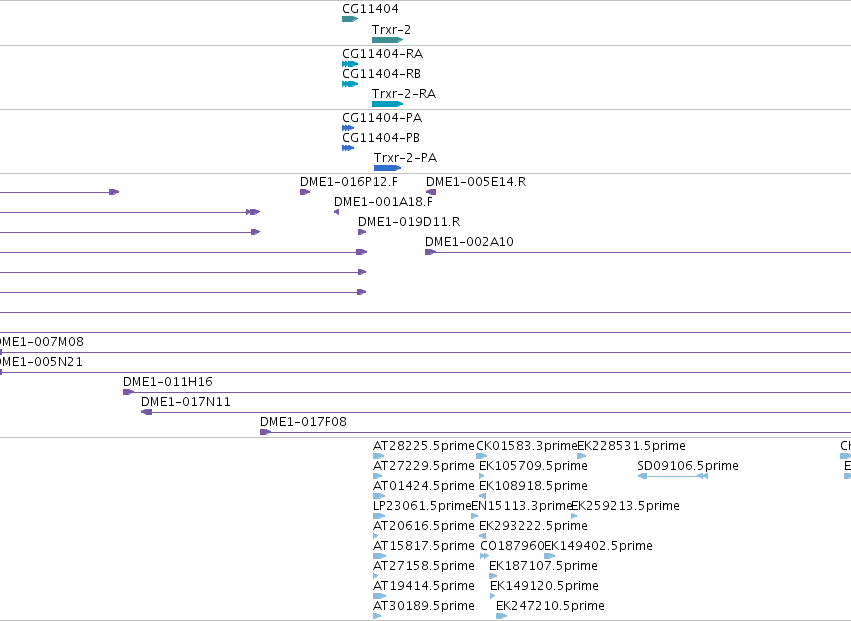
Task: Click the CG11404-PA protein glyph
Action: click(x=348, y=128)
